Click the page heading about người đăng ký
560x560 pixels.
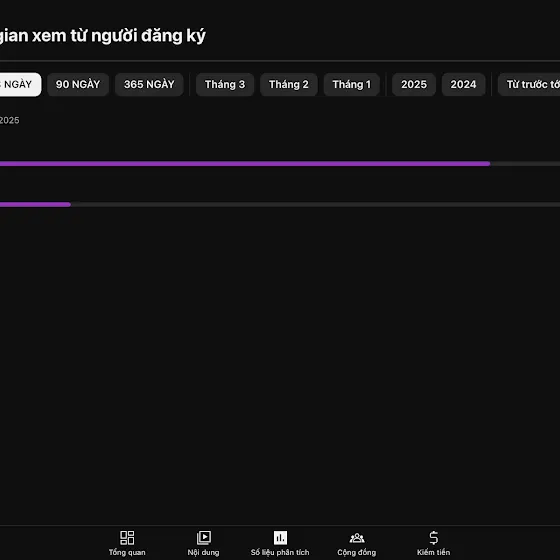[x=102, y=36]
